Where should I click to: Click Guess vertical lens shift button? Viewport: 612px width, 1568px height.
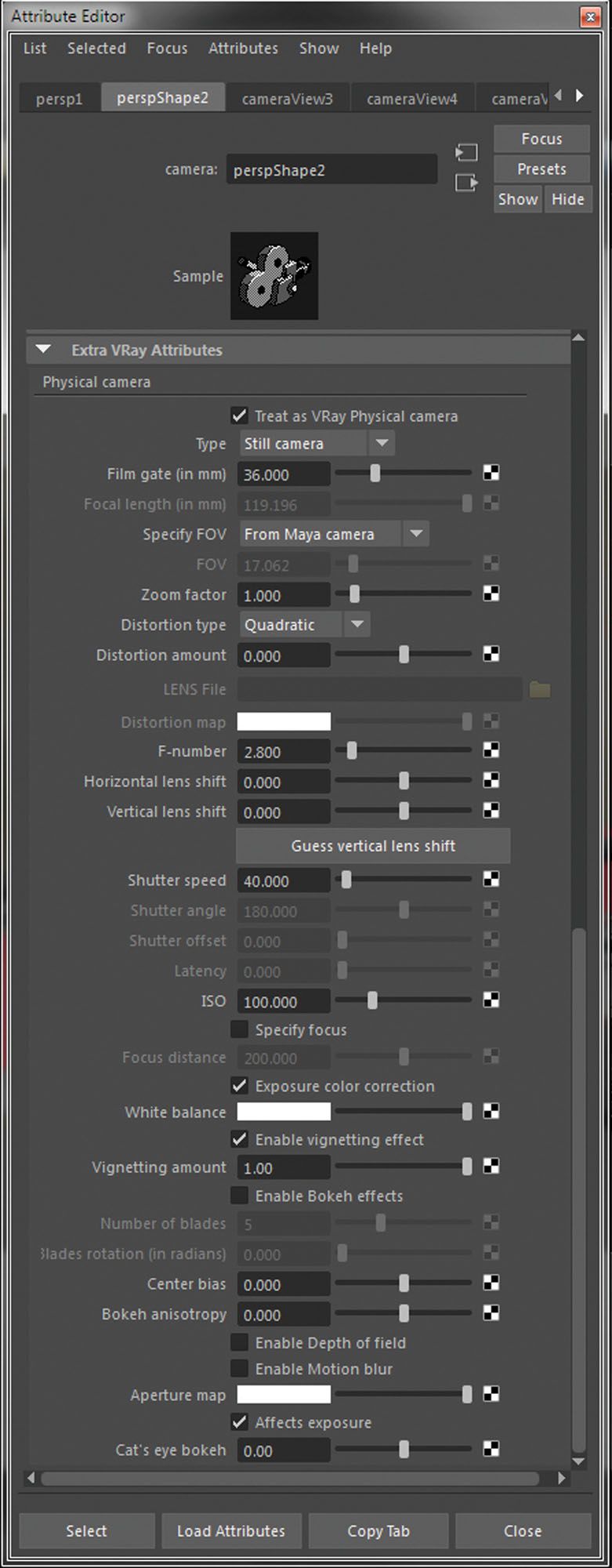[373, 846]
